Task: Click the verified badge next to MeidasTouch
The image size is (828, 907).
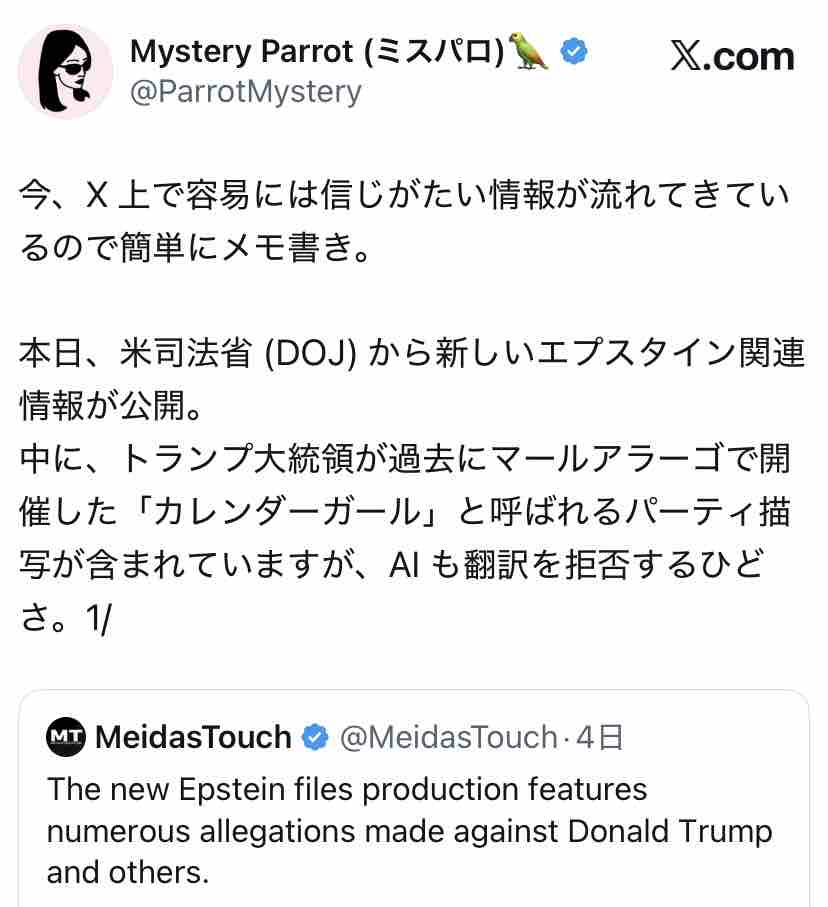Action: coord(315,737)
